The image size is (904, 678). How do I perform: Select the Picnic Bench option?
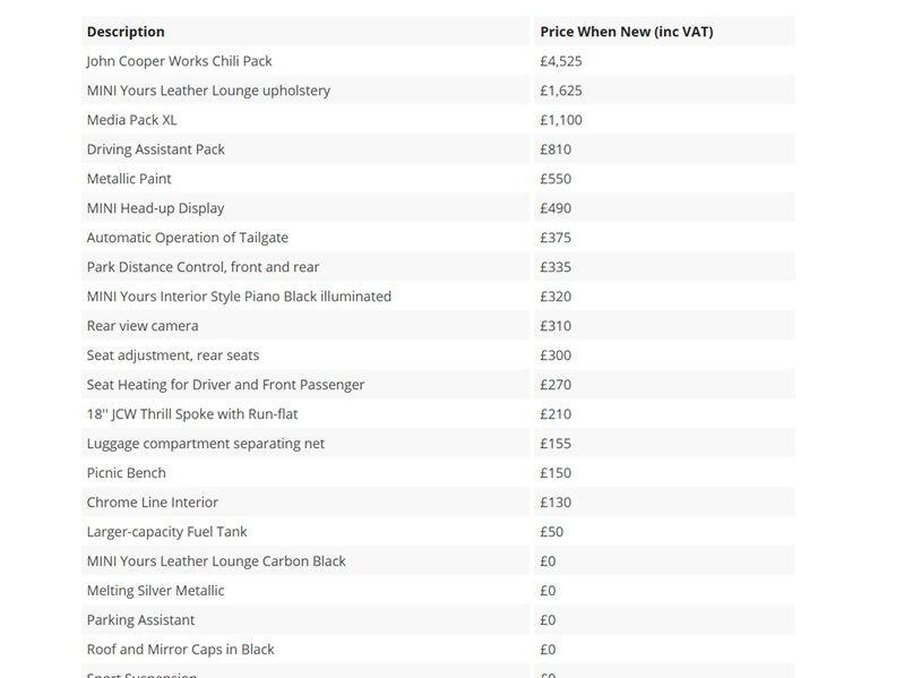(126, 473)
